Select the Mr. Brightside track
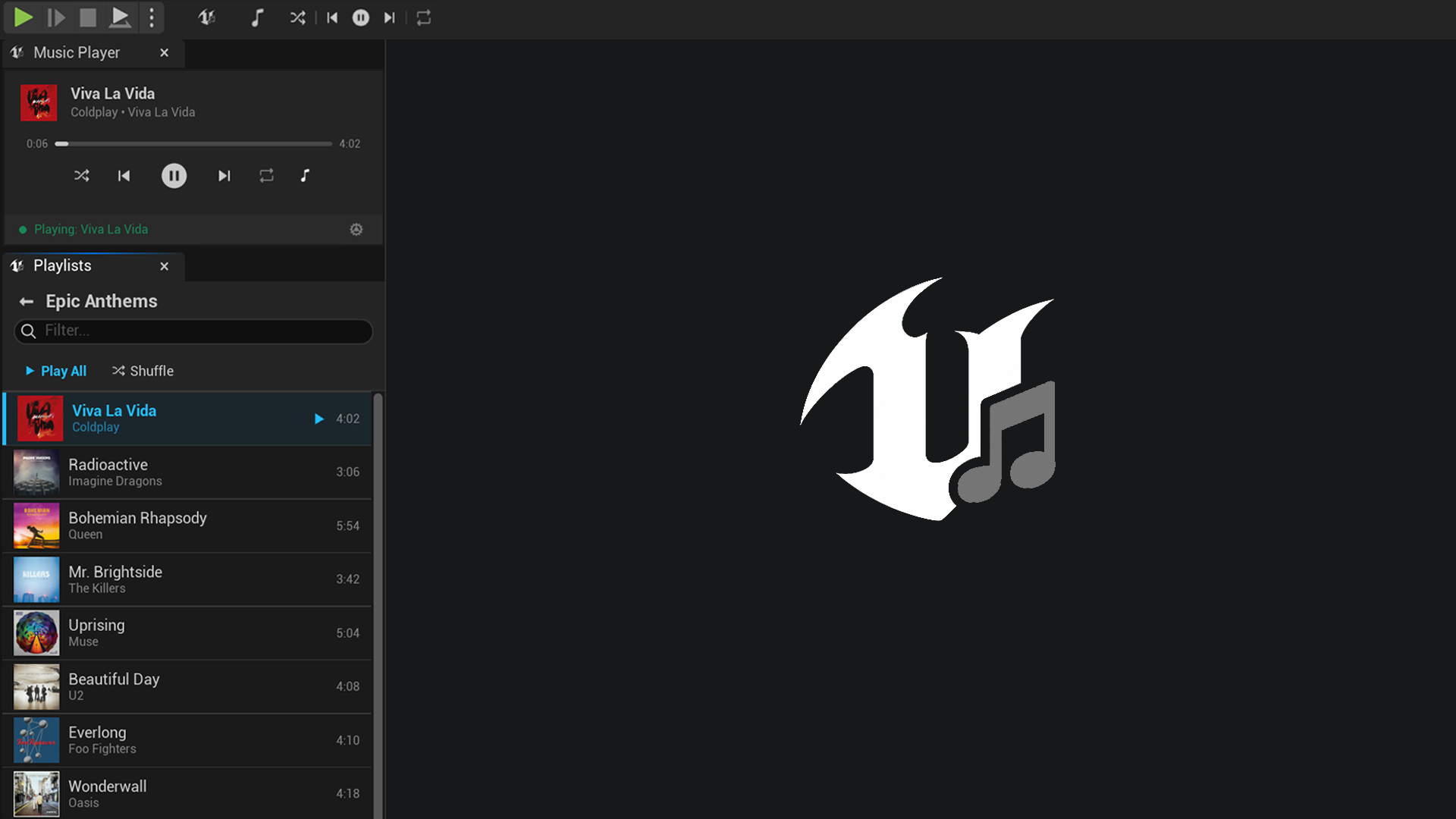Screen dimensions: 1456x819 click(x=187, y=579)
